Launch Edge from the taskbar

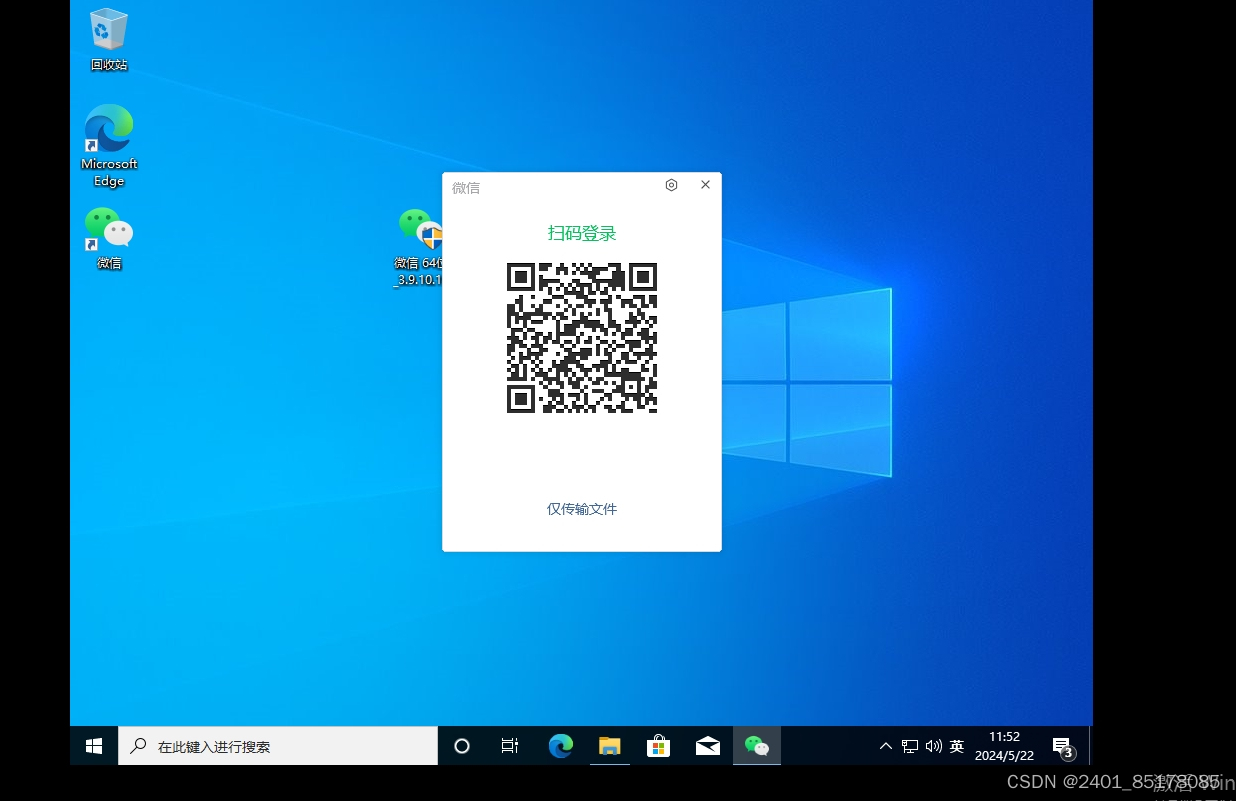561,746
